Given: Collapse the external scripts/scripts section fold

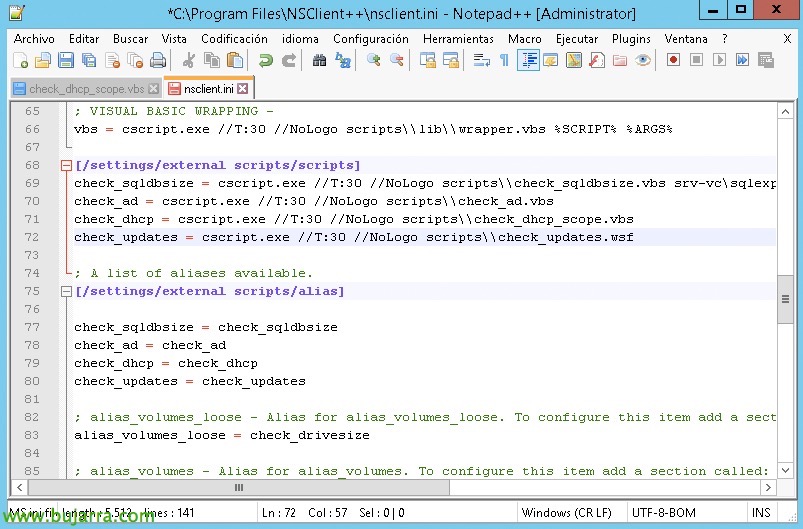Looking at the screenshot, I should point(66,165).
